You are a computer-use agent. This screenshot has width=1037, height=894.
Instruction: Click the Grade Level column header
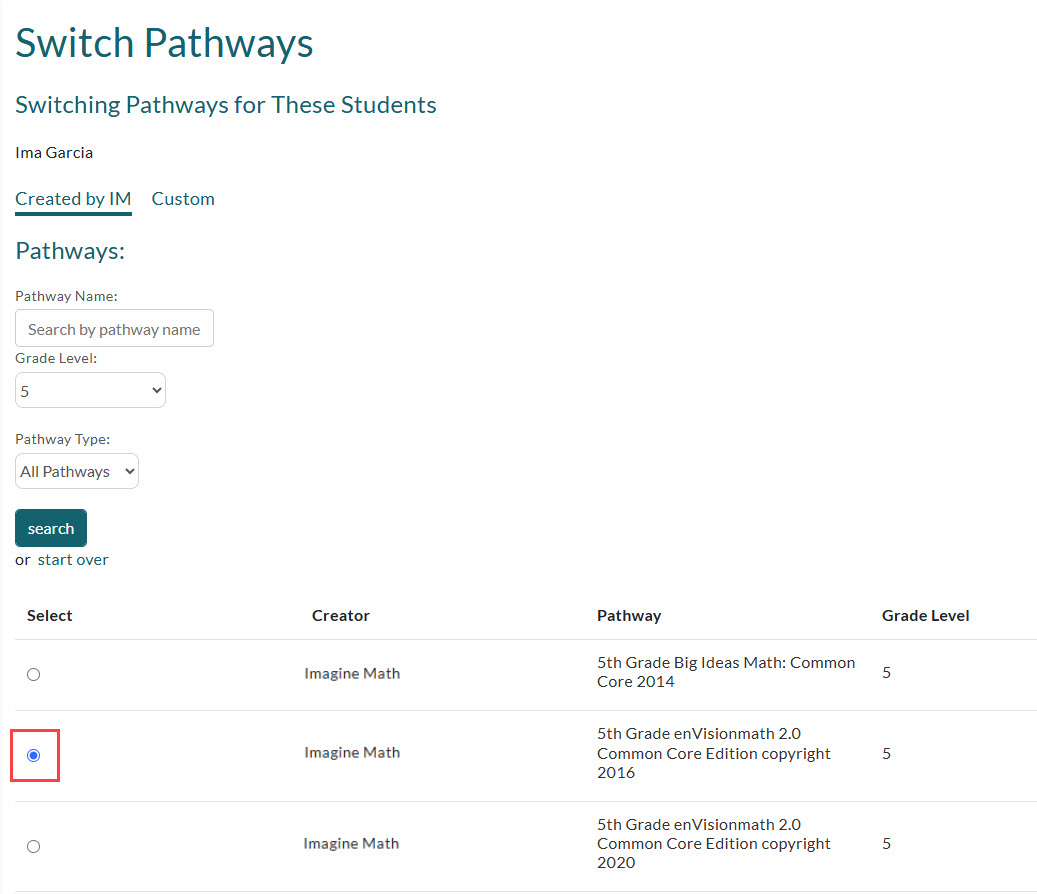click(x=925, y=615)
